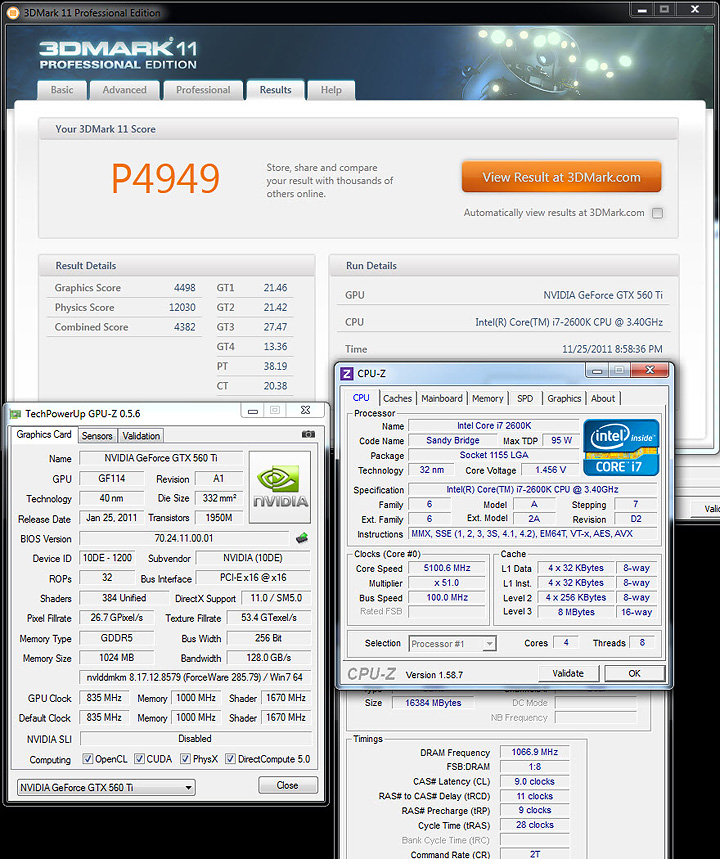Open the Validation tab in GPU-Z

(x=141, y=436)
